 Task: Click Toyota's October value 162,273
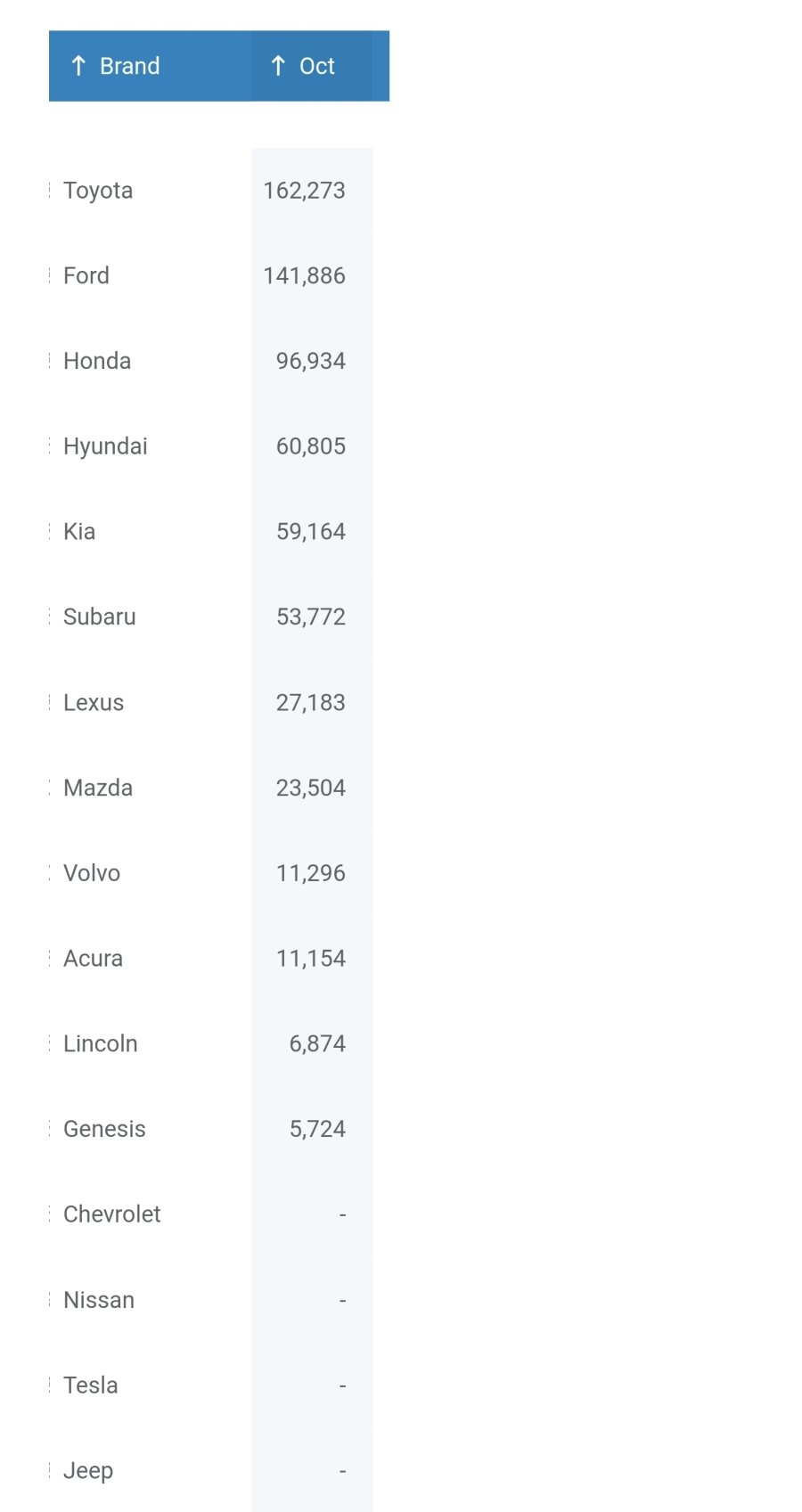(304, 191)
